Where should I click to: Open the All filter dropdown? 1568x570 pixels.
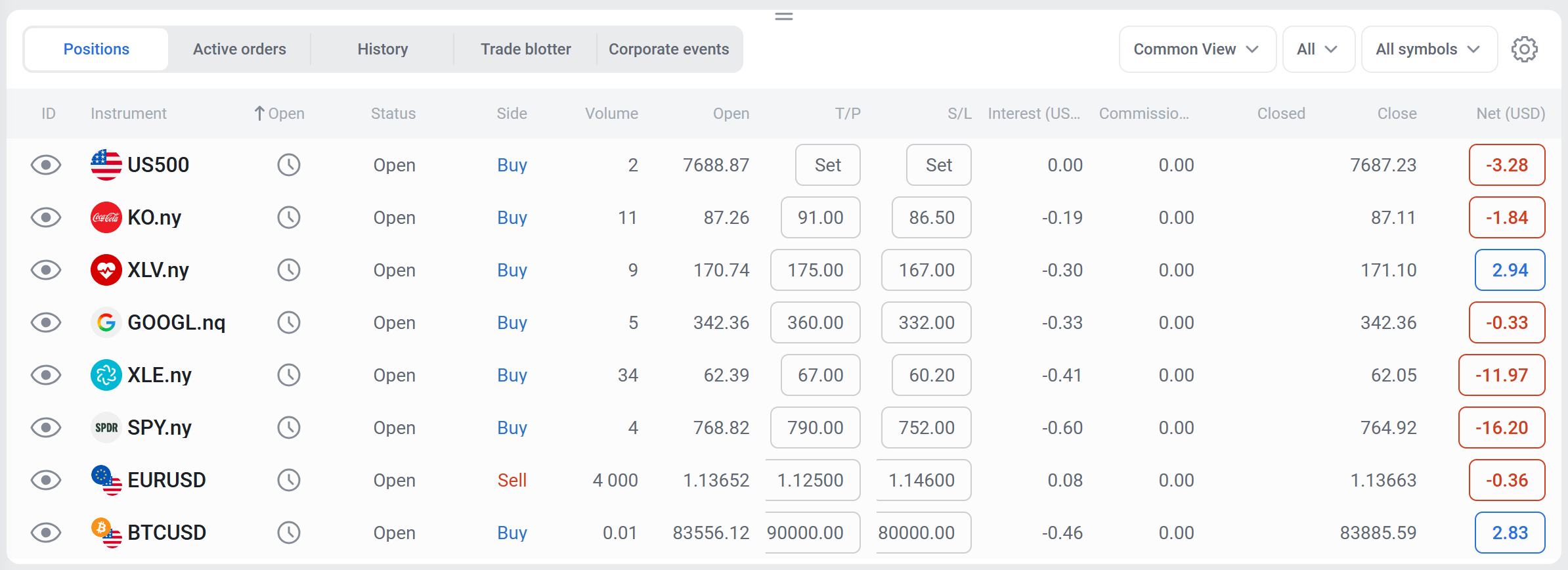click(1318, 49)
